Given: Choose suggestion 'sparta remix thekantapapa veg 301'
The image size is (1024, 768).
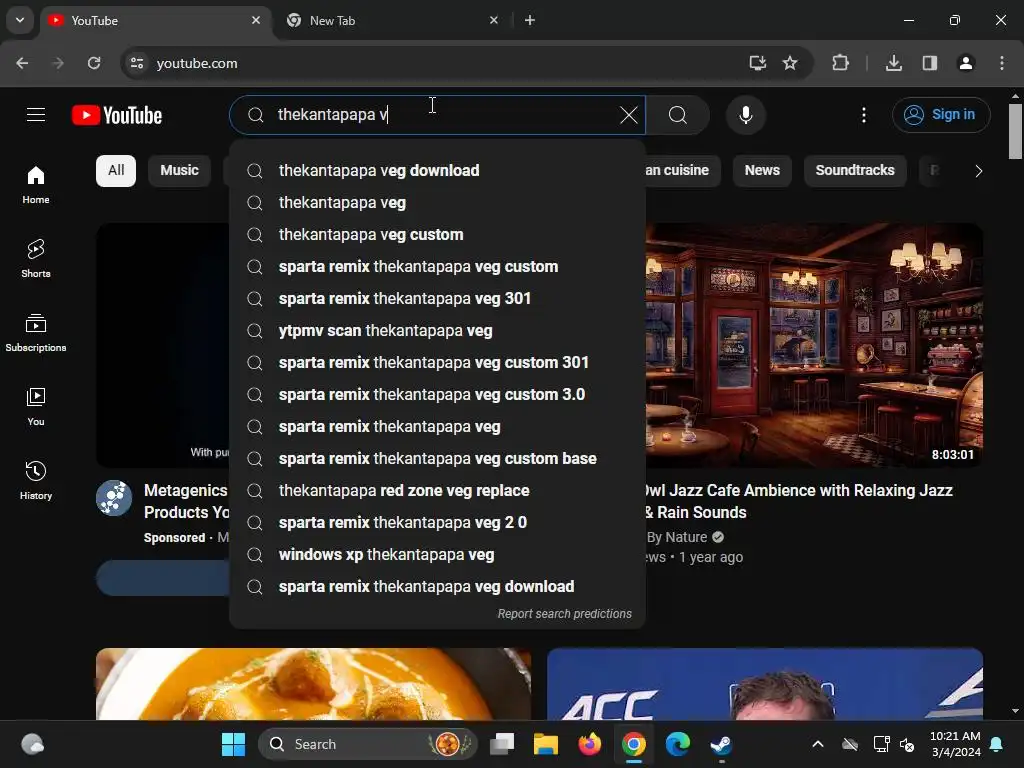Looking at the screenshot, I should click(438, 298).
